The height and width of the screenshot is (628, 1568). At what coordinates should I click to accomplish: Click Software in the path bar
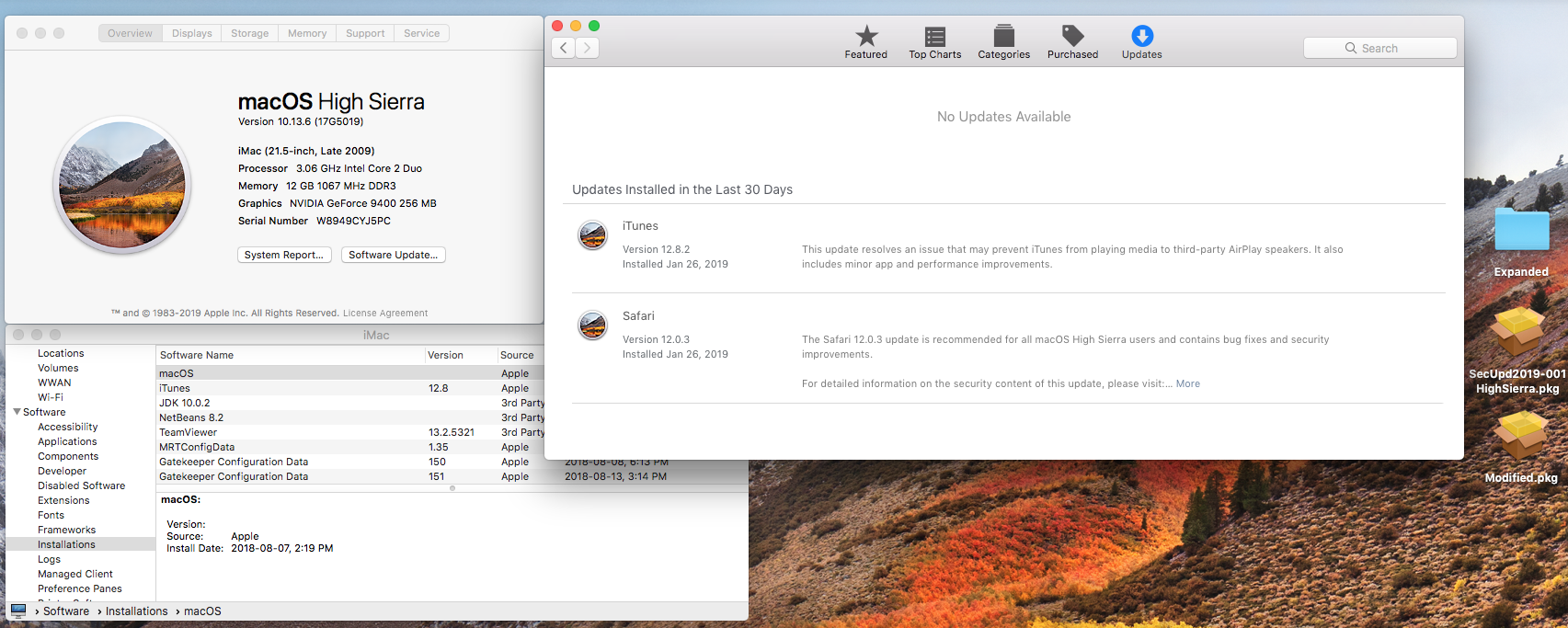click(x=66, y=611)
